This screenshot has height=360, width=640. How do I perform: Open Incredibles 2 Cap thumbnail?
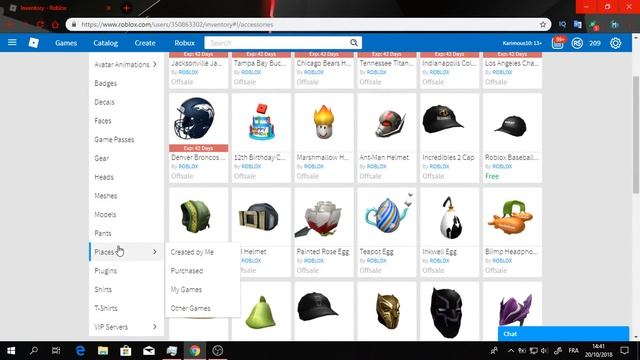pyautogui.click(x=449, y=122)
